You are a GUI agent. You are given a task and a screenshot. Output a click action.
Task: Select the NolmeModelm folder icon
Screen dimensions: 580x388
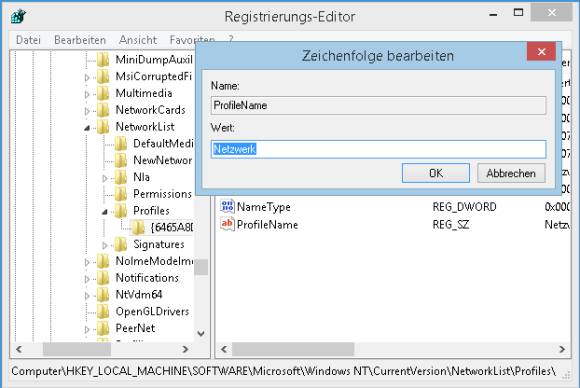(103, 261)
